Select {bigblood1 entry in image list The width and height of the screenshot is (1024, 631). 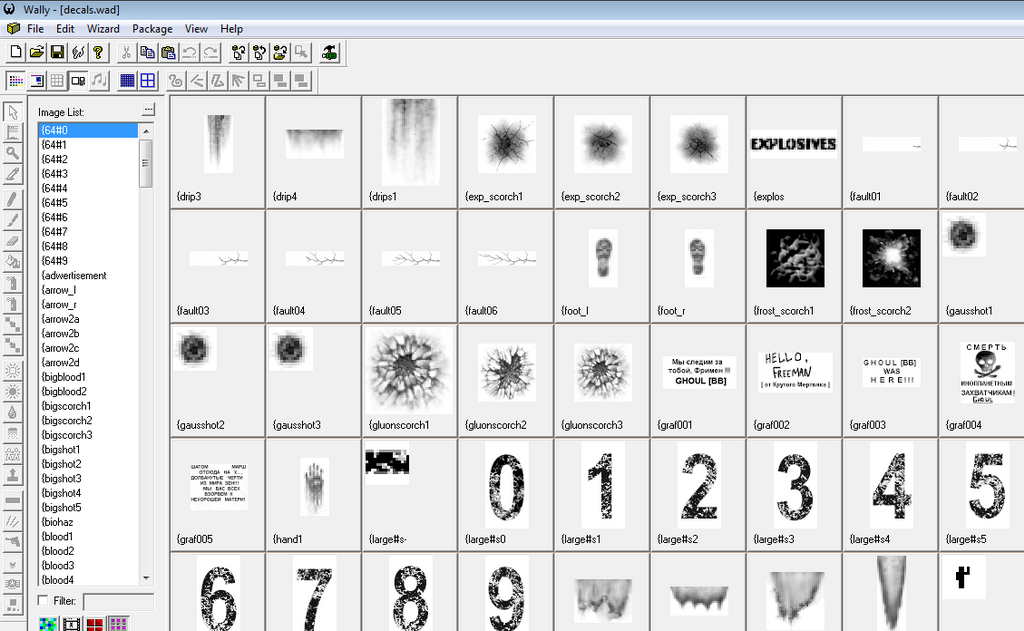(x=63, y=377)
